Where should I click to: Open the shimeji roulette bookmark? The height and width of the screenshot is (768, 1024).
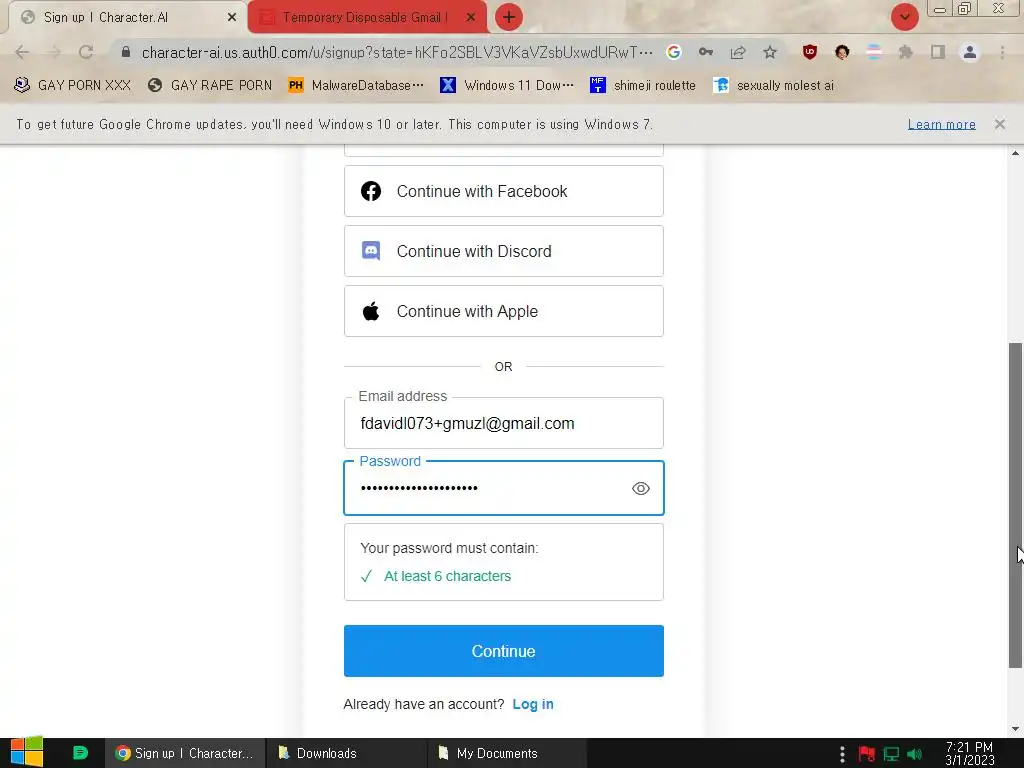pos(643,85)
